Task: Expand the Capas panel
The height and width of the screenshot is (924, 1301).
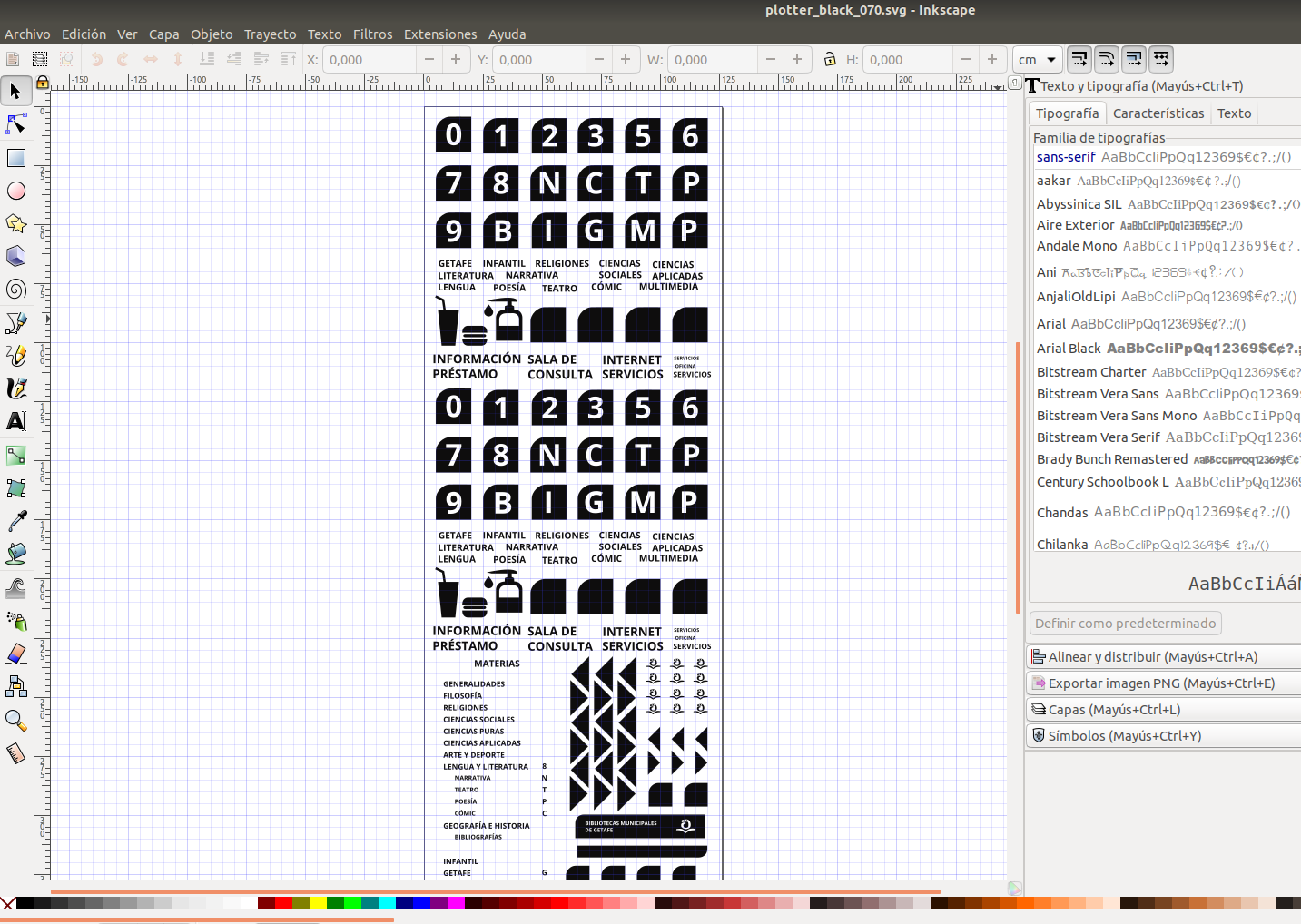Action: click(x=1163, y=710)
